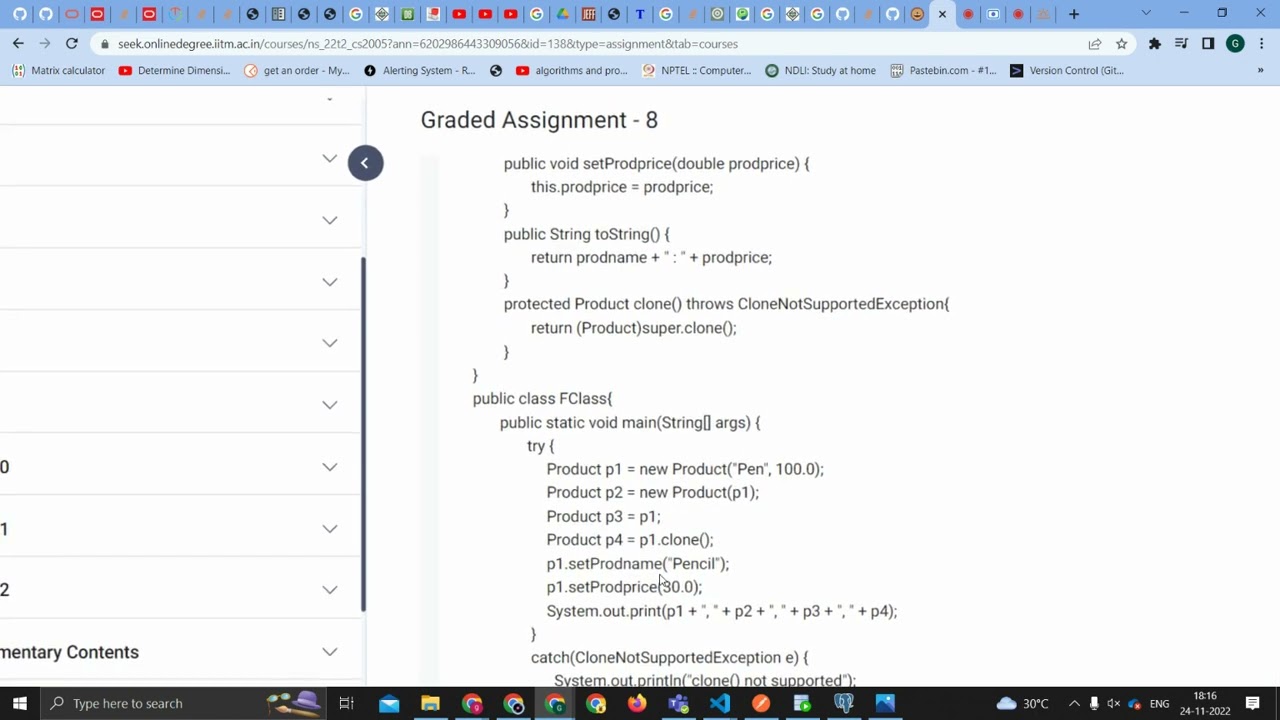Open the NDLI: Study at home bookmark
This screenshot has width=1280, height=720.
coord(820,70)
